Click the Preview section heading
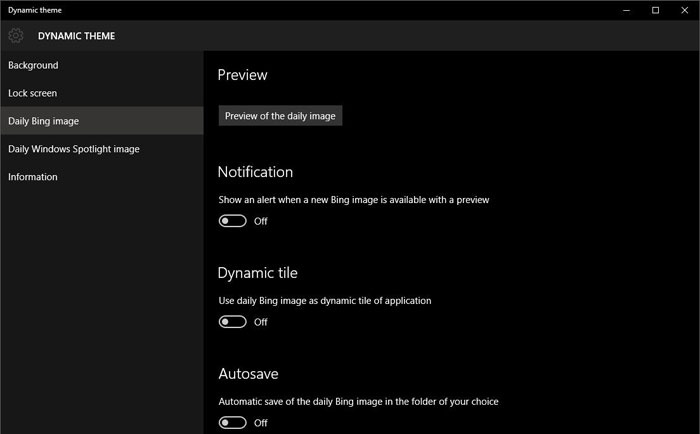The height and width of the screenshot is (434, 700). pyautogui.click(x=242, y=75)
